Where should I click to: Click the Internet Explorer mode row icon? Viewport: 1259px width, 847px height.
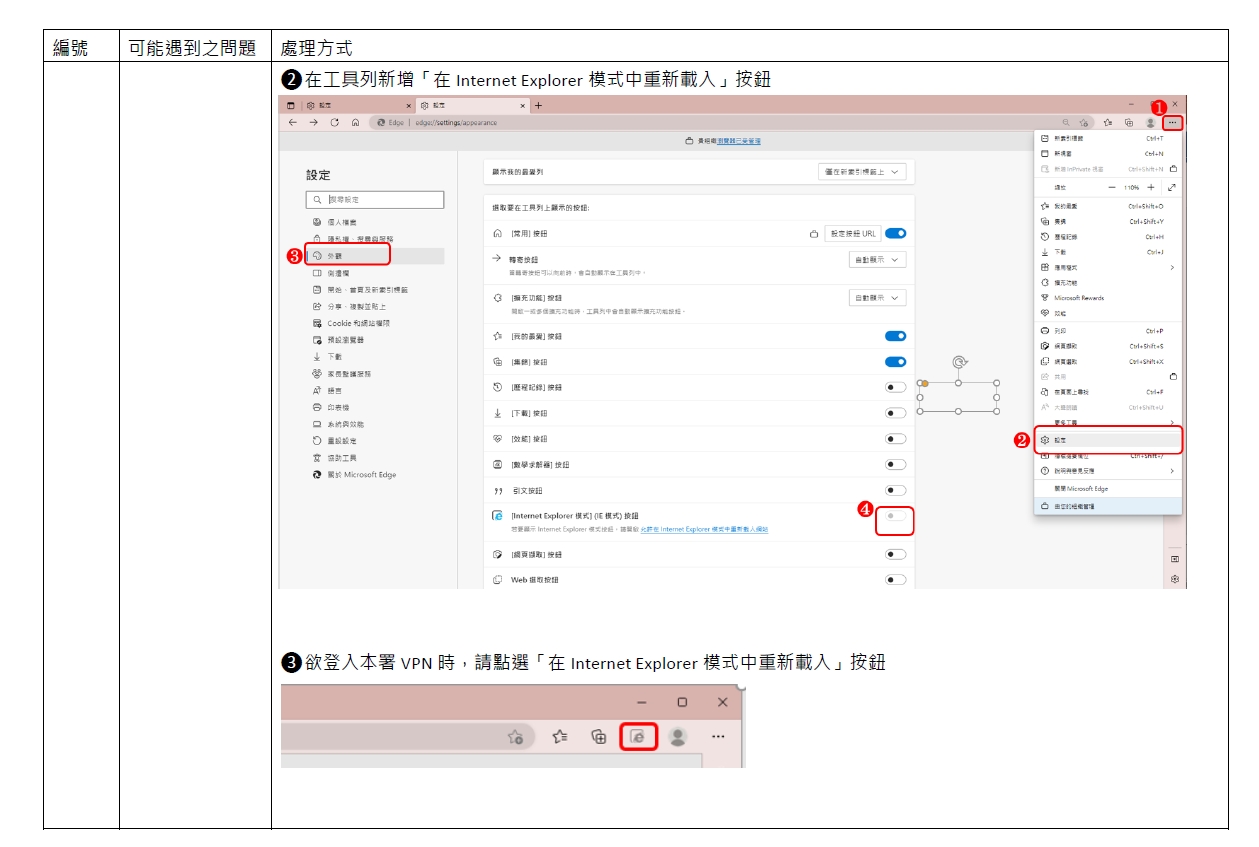coord(497,516)
